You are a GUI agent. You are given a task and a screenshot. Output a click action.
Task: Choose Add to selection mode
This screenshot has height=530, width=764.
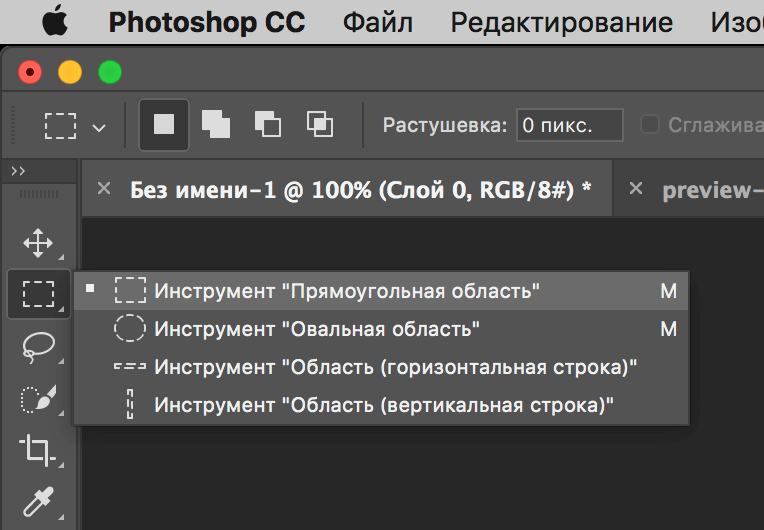216,124
